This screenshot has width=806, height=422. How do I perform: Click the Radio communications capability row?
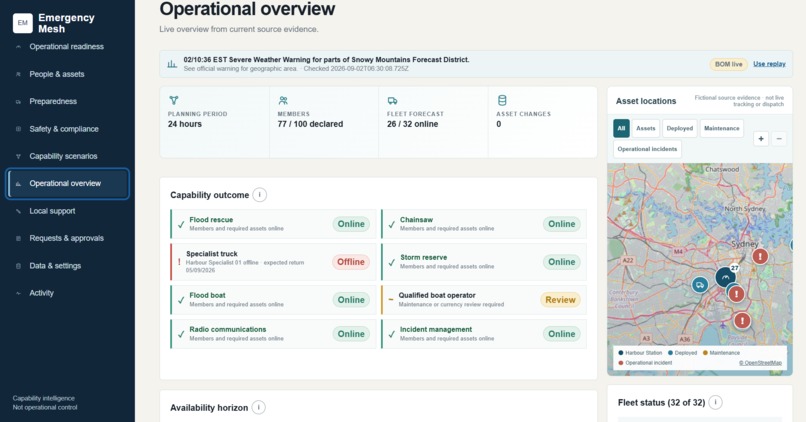273,334
